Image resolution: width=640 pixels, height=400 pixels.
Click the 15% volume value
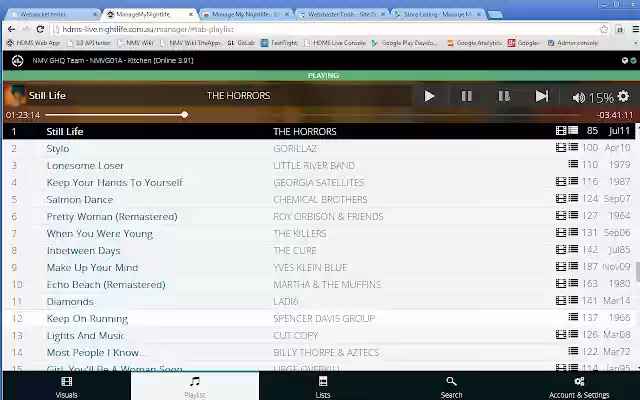[601, 98]
